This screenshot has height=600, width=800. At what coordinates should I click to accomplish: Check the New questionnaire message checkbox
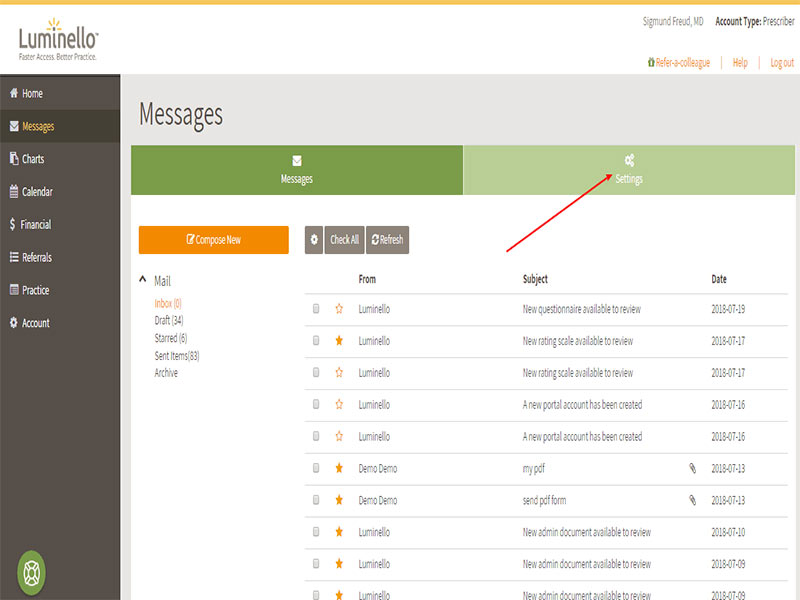[316, 309]
